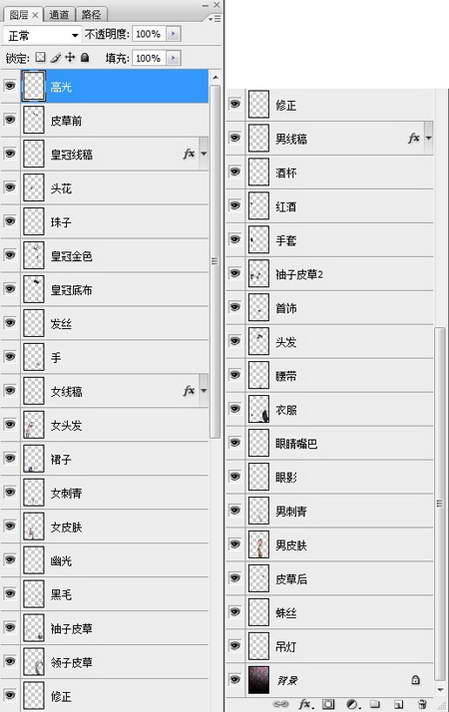Screen dimensions: 449x712
Task: Toggle visibility of the 背景 layer
Action: [235, 679]
